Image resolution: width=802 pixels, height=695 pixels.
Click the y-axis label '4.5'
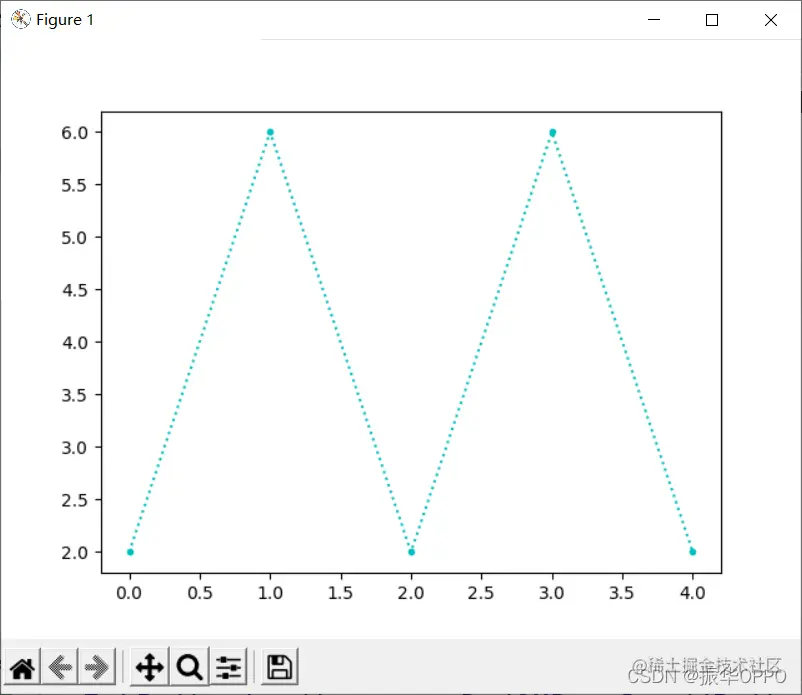pyautogui.click(x=75, y=290)
